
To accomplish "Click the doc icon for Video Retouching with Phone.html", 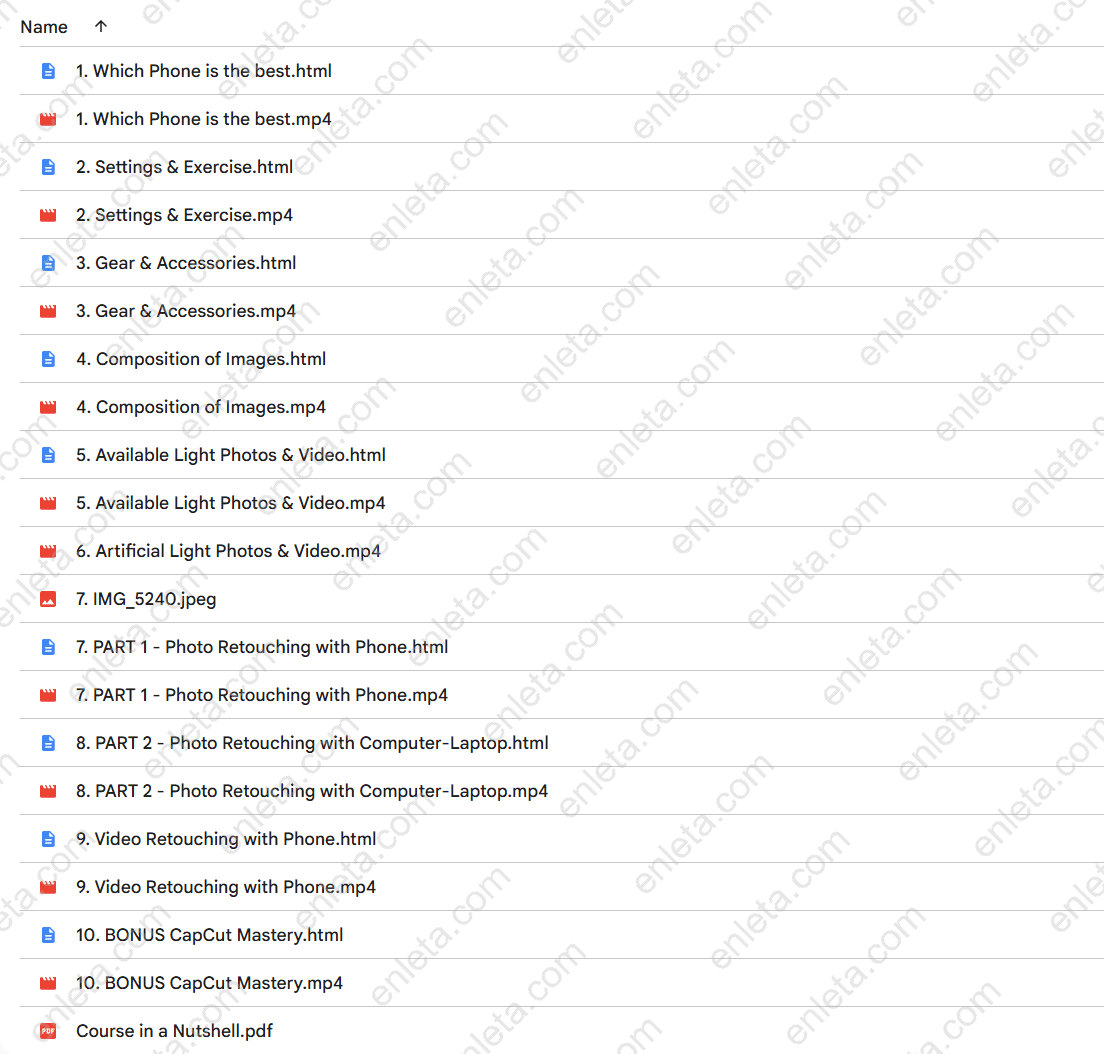I will [x=48, y=839].
